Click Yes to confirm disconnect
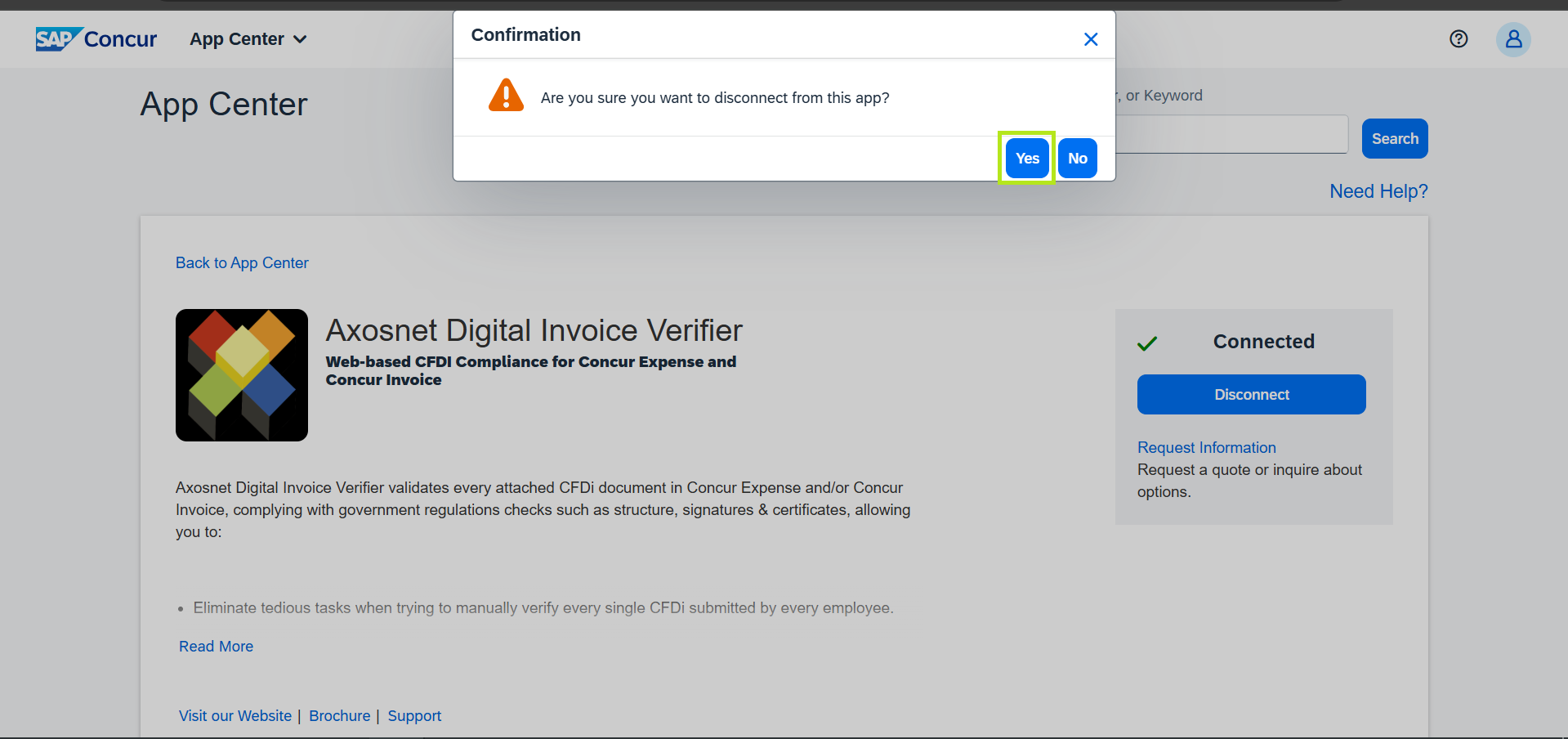This screenshot has height=739, width=1568. tap(1026, 159)
